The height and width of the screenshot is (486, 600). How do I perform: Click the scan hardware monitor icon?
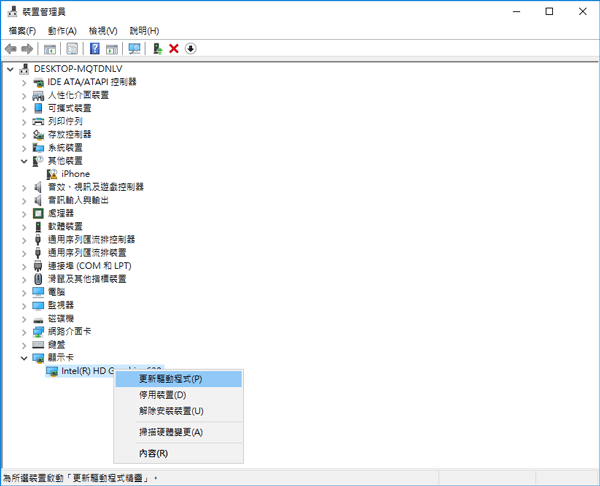[x=134, y=49]
